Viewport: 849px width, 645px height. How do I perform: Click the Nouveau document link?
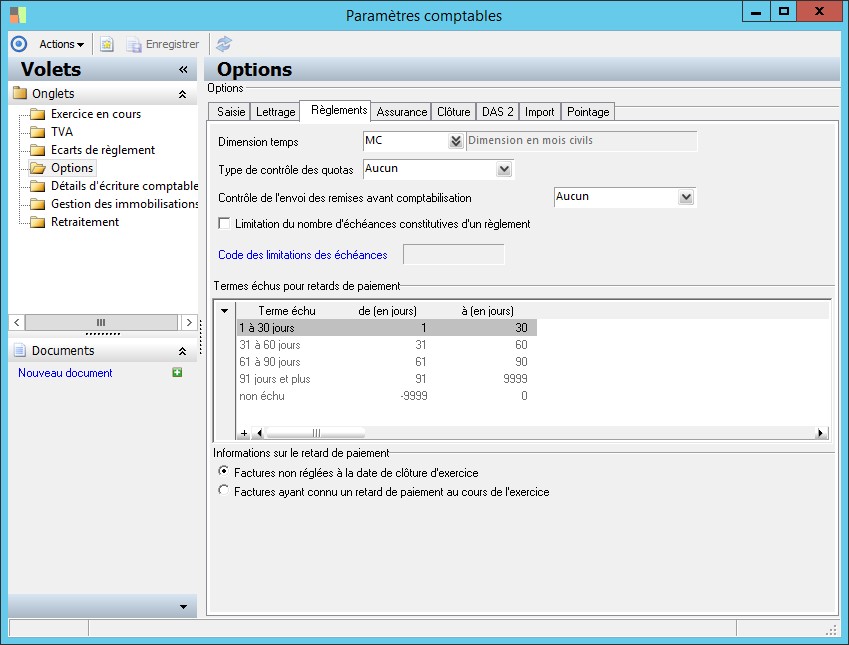tap(65, 373)
